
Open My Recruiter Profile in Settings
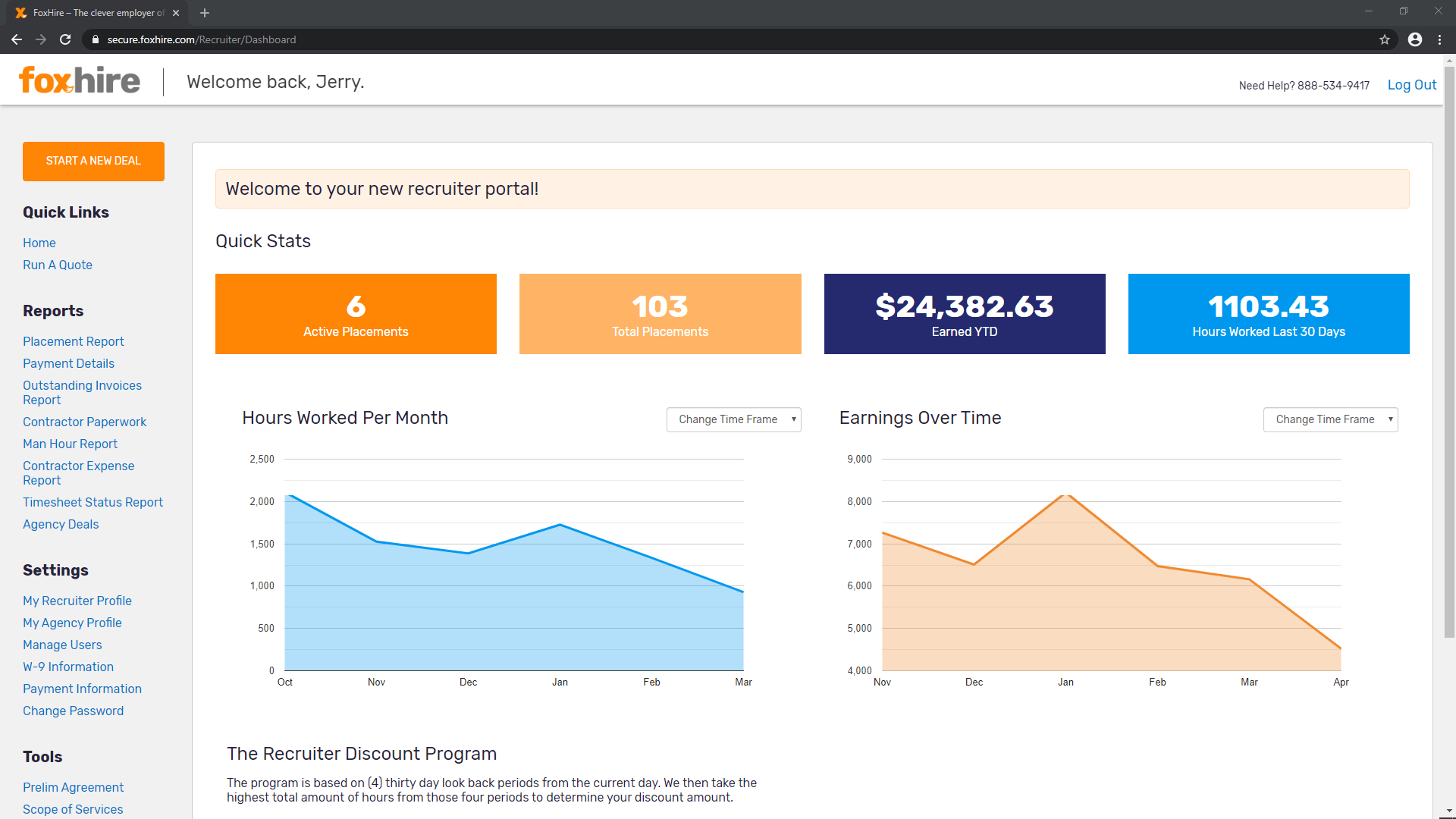[77, 601]
